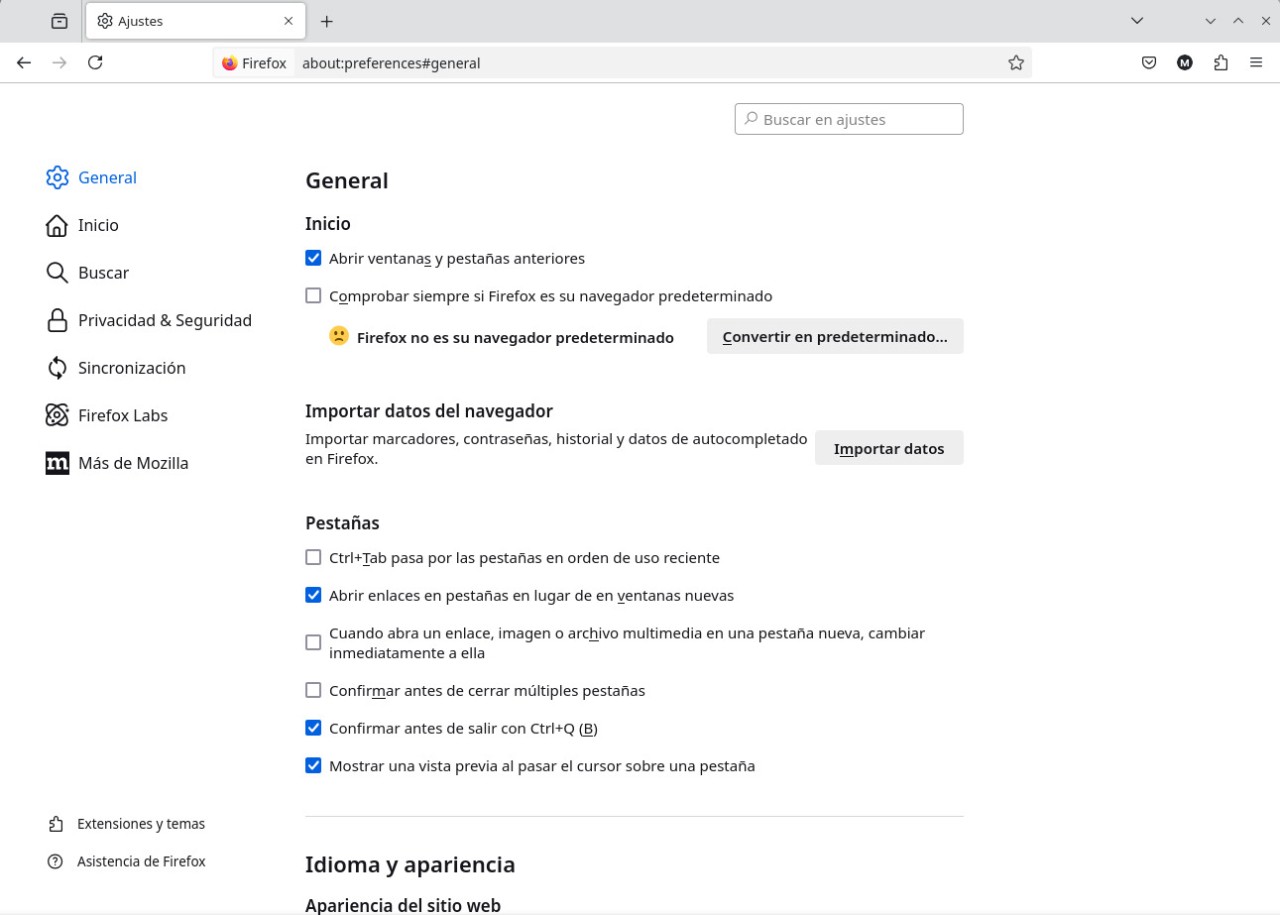
Task: Bookmark this page with the star icon
Action: 1016,63
